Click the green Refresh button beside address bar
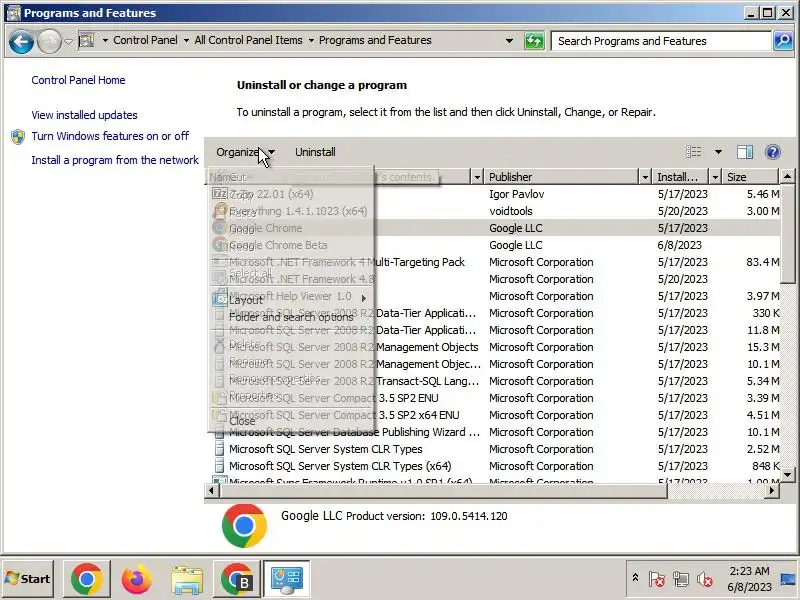The image size is (800, 600). [534, 41]
